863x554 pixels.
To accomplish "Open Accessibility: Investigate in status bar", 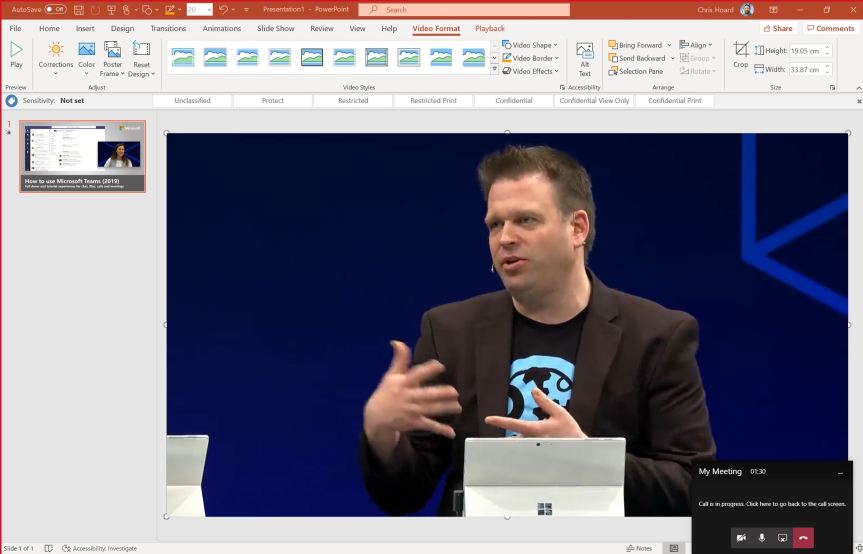I will (98, 548).
